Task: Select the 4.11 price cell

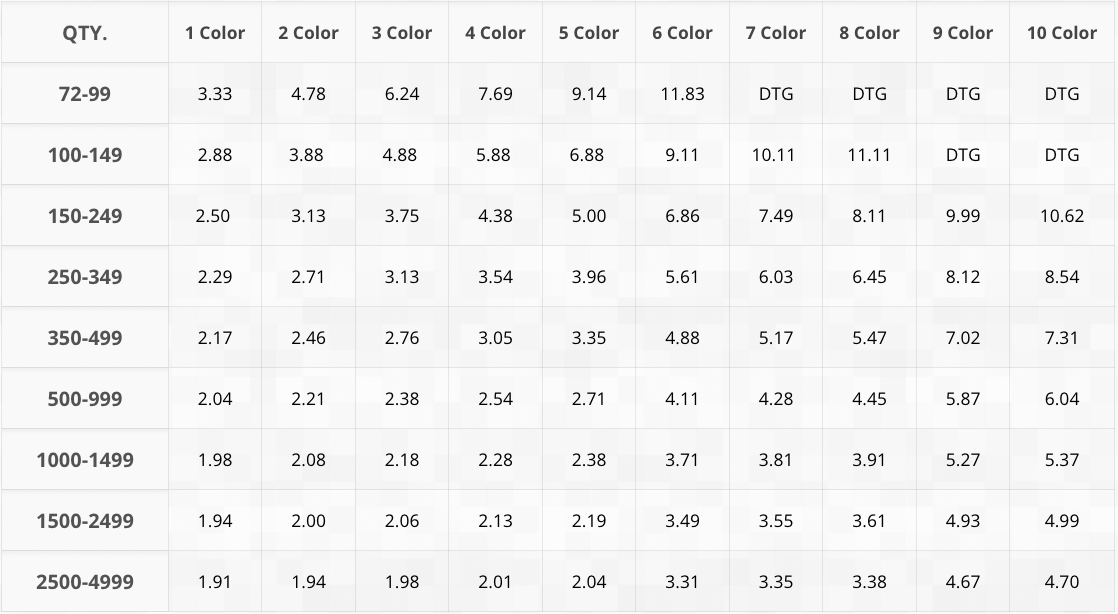Action: [x=682, y=399]
